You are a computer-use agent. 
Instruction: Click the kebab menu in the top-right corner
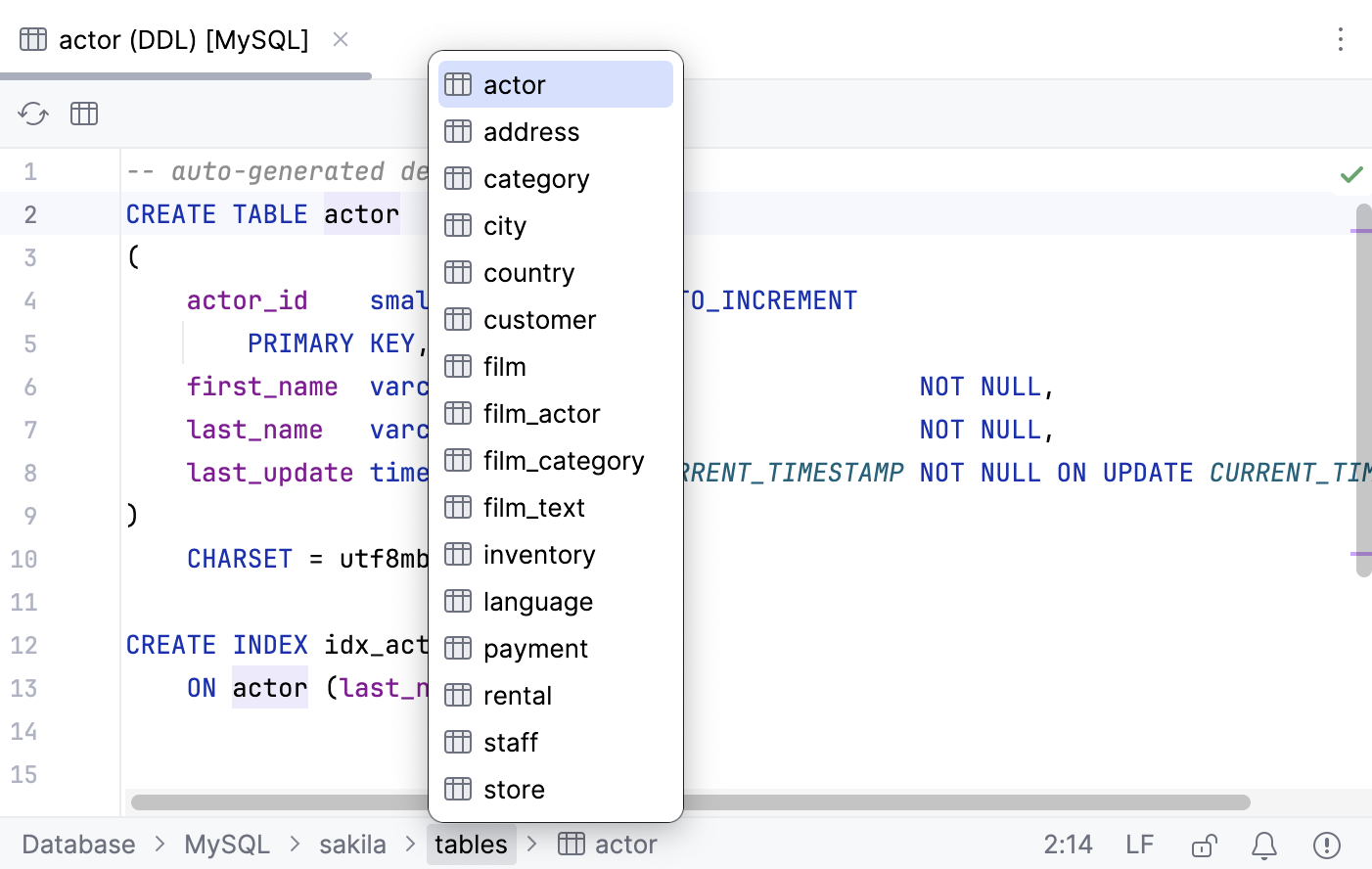click(x=1342, y=38)
